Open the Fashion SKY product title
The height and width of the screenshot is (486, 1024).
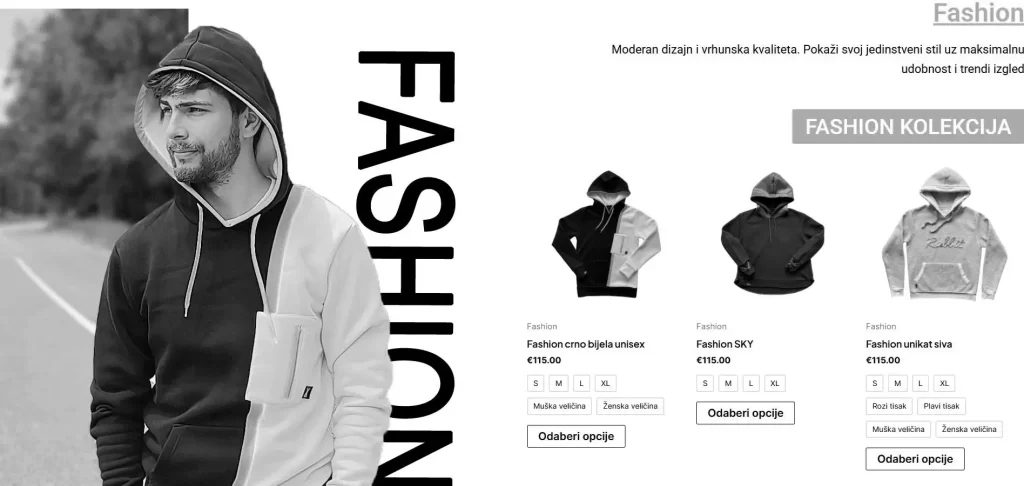[724, 344]
